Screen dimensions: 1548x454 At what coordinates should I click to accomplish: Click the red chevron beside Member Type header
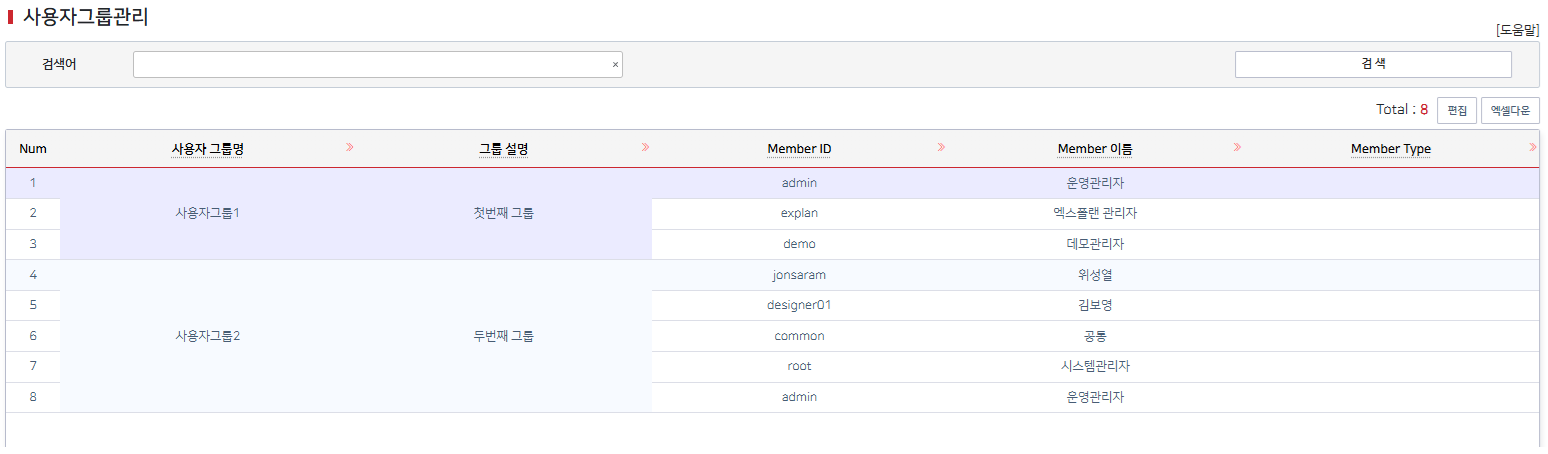tap(1532, 148)
